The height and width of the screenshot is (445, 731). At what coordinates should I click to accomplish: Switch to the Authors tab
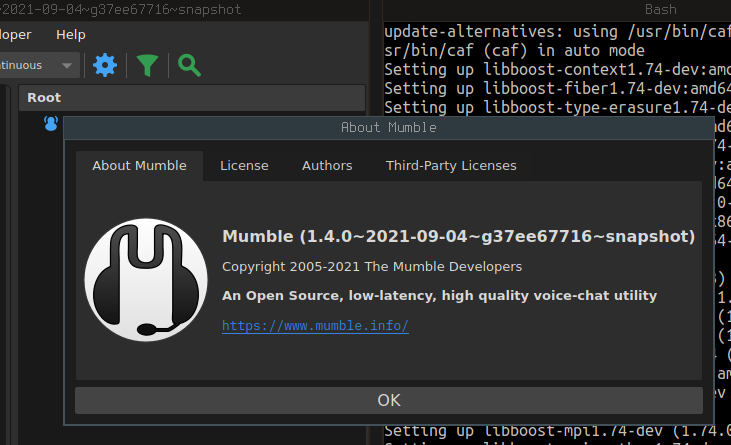(x=327, y=165)
